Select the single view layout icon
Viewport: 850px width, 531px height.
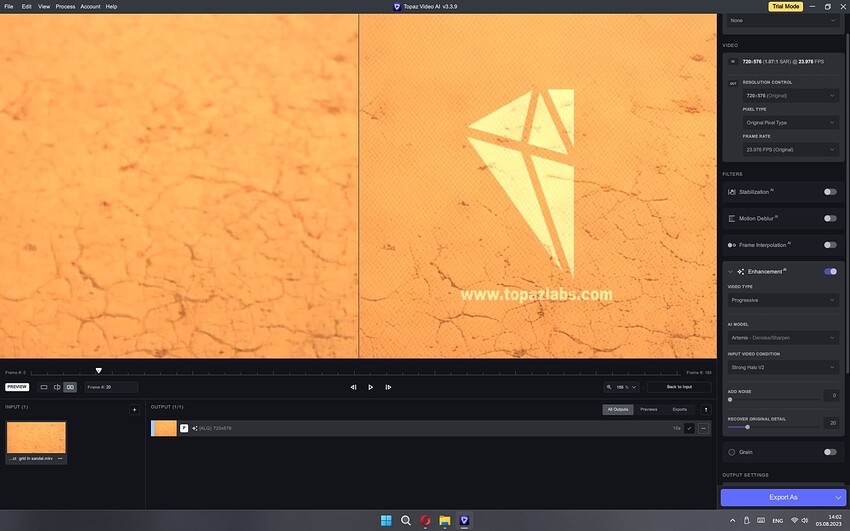(x=44, y=387)
